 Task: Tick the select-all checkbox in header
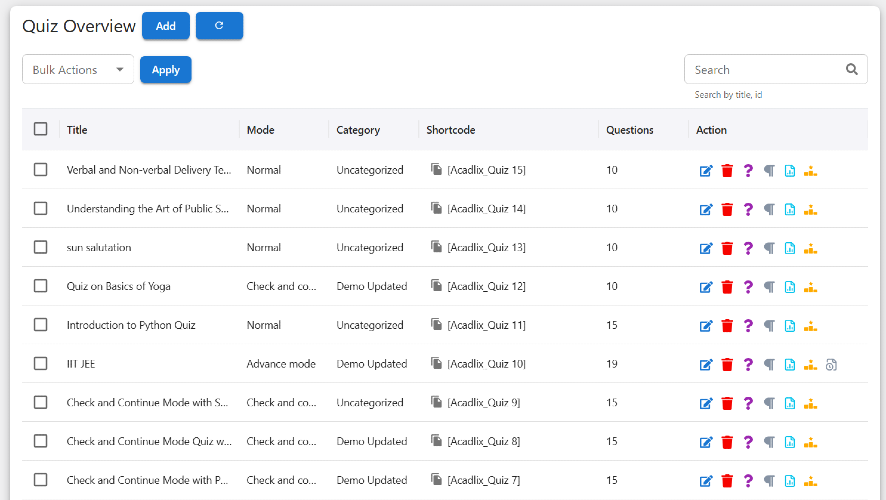click(41, 129)
